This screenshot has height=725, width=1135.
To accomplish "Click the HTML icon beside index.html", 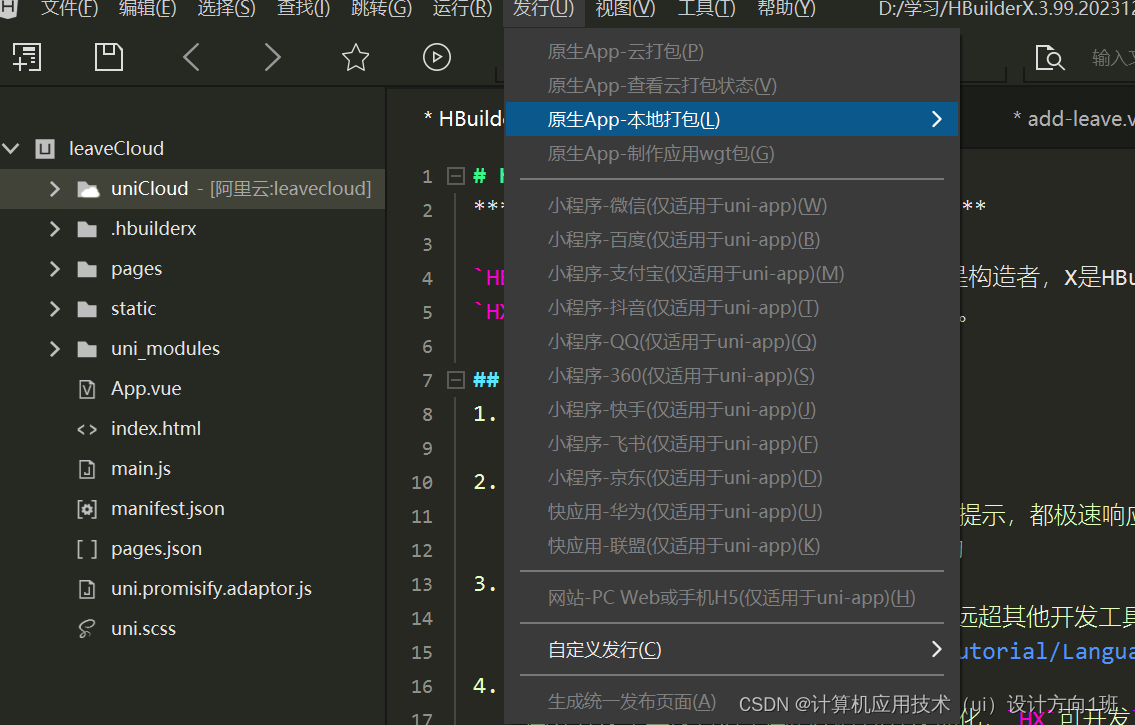I will click(84, 428).
